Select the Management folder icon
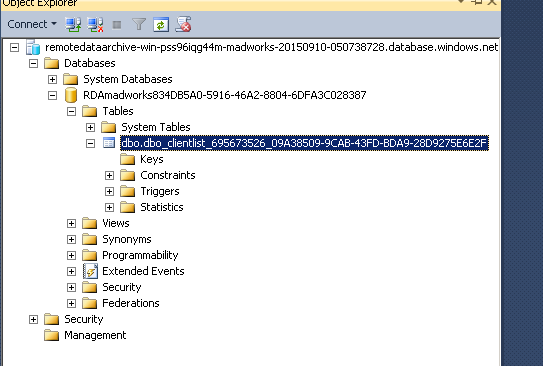Image resolution: width=543 pixels, height=366 pixels. pos(52,336)
